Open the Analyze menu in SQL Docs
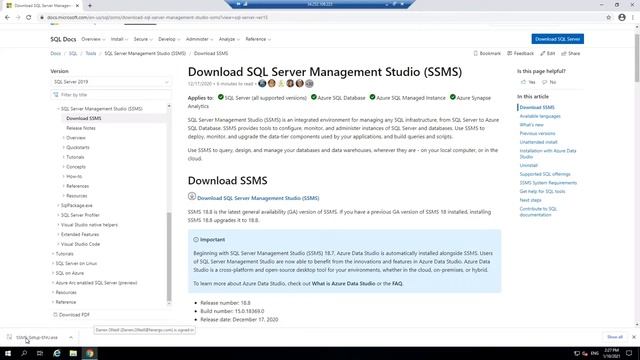This screenshot has height=360, width=640. (229, 39)
